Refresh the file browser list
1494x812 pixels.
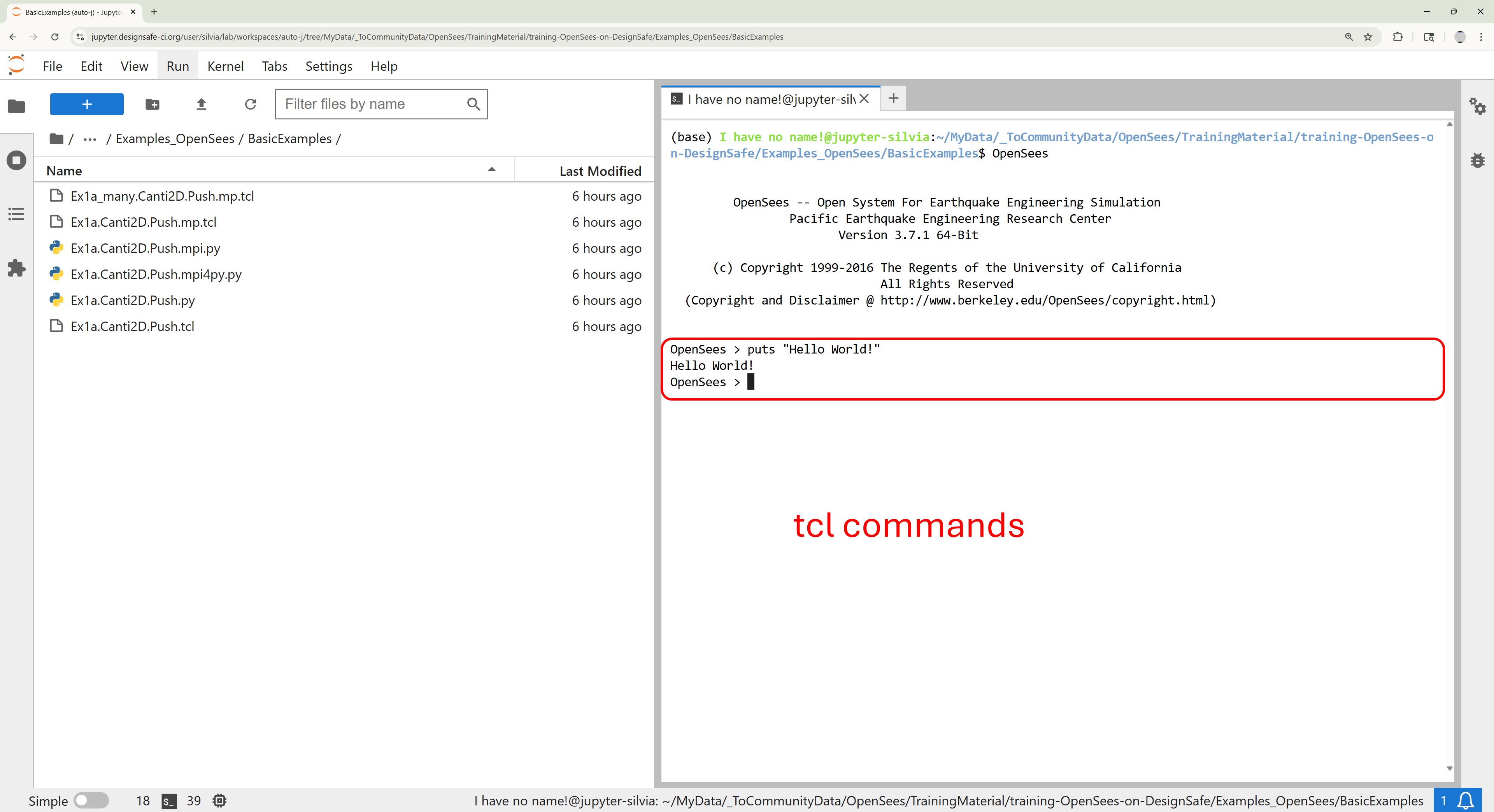pyautogui.click(x=251, y=104)
